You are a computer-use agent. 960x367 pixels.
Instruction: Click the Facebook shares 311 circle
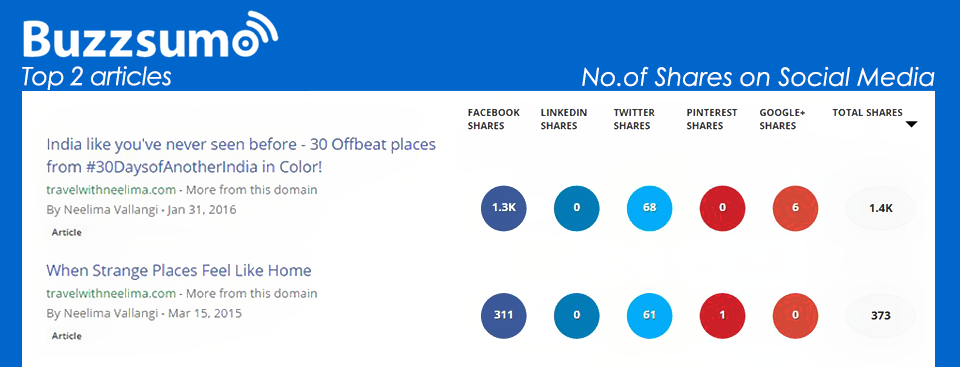tap(504, 316)
